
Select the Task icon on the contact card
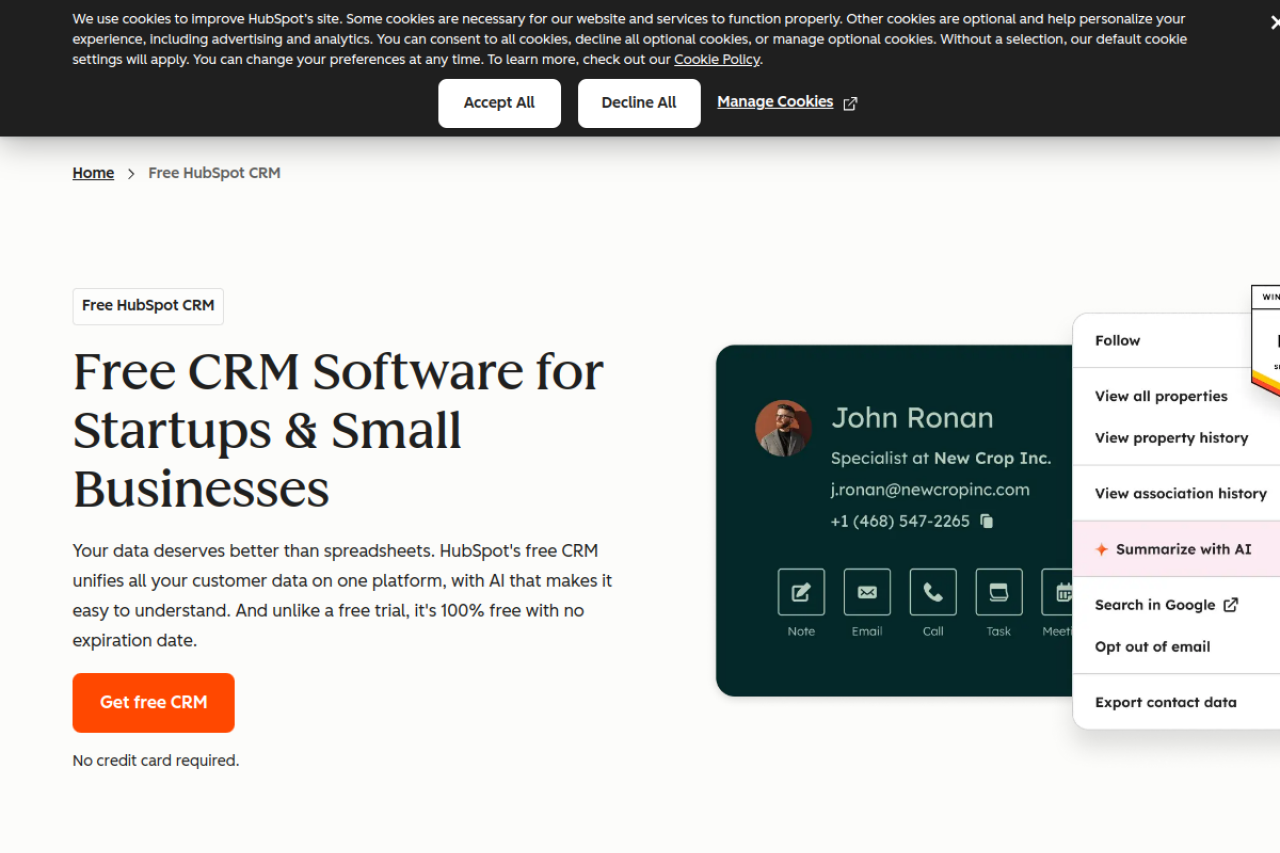pyautogui.click(x=998, y=591)
